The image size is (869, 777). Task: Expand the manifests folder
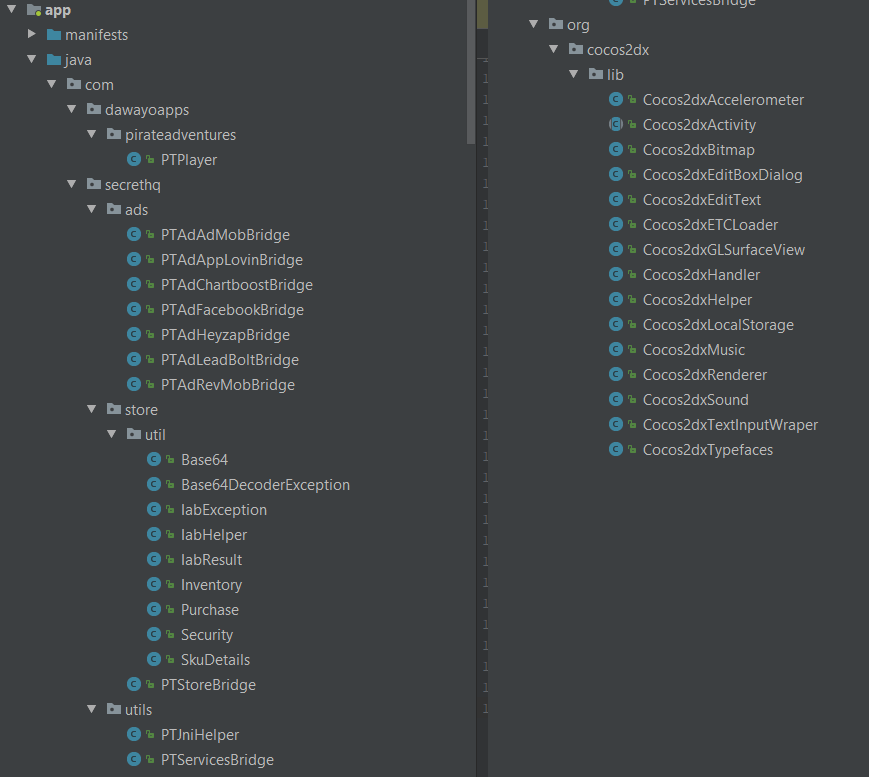pos(33,35)
